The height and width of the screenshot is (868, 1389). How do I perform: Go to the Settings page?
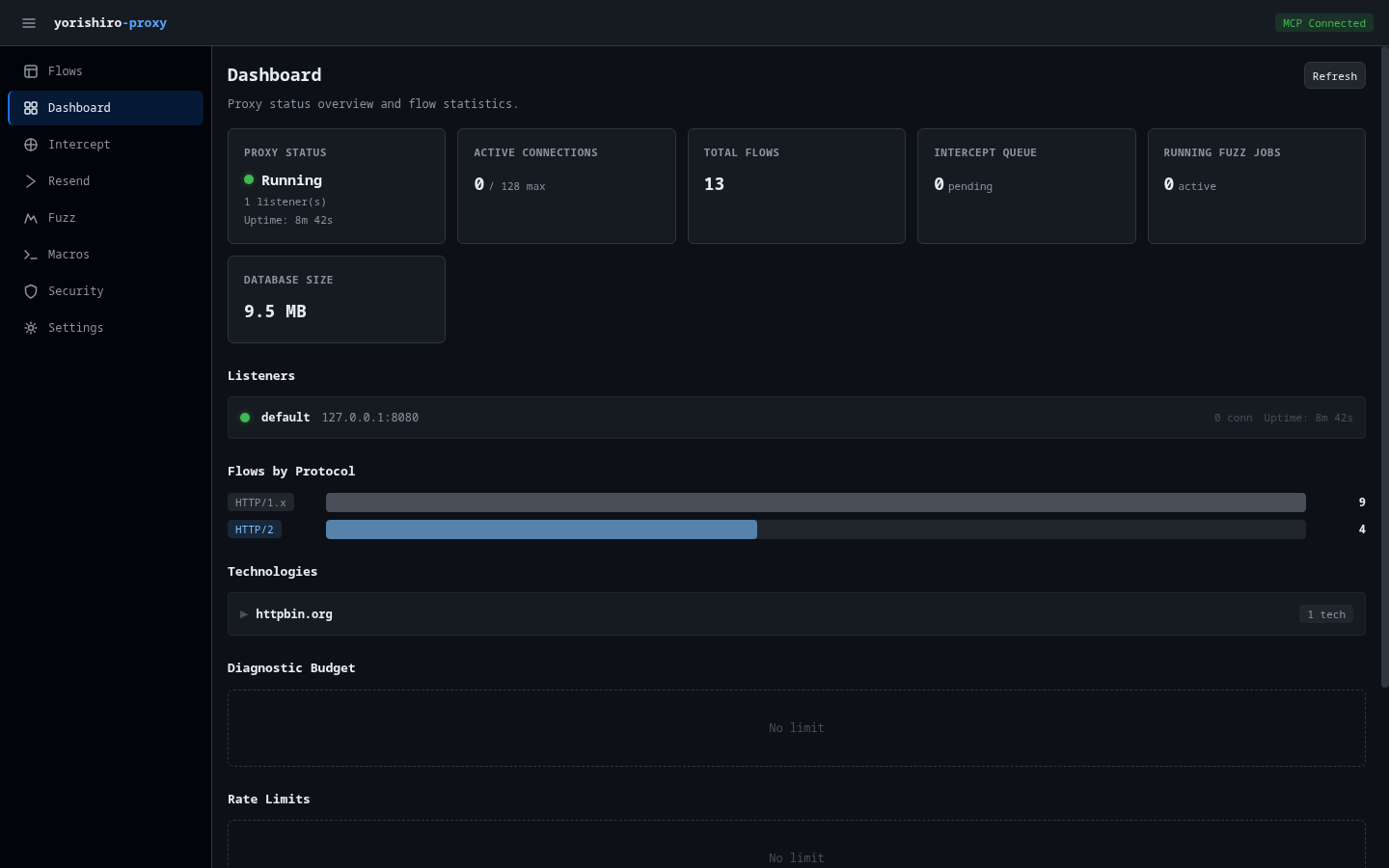coord(75,328)
